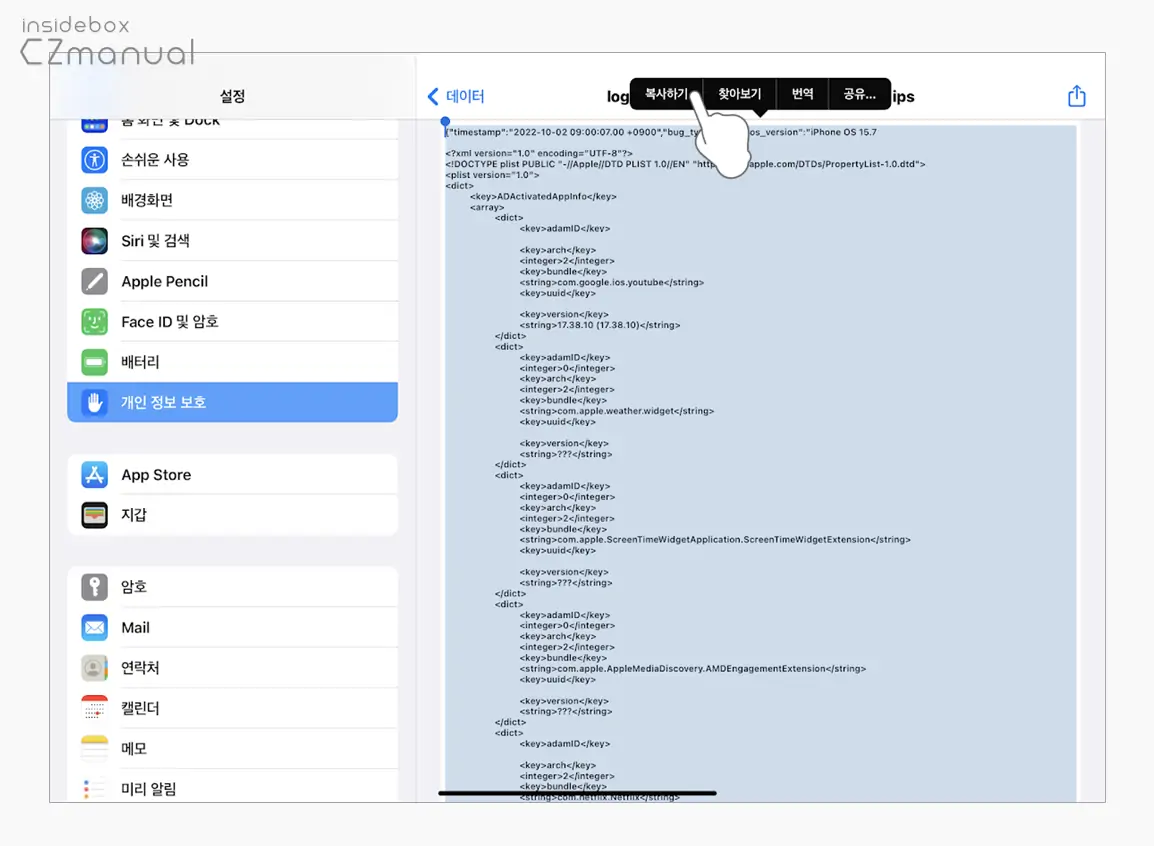
Task: Tap the App Store icon
Action: point(94,474)
